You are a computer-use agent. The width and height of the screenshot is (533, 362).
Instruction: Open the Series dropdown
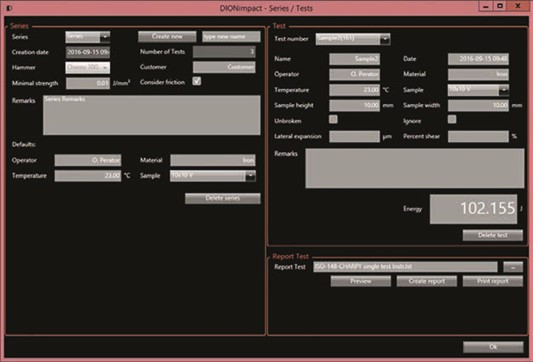coord(88,37)
